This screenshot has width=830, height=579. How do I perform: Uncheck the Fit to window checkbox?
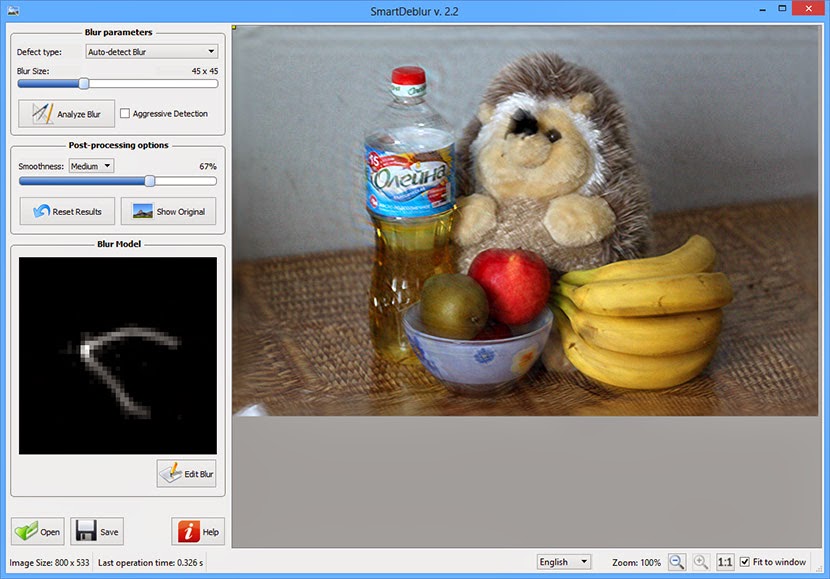745,562
